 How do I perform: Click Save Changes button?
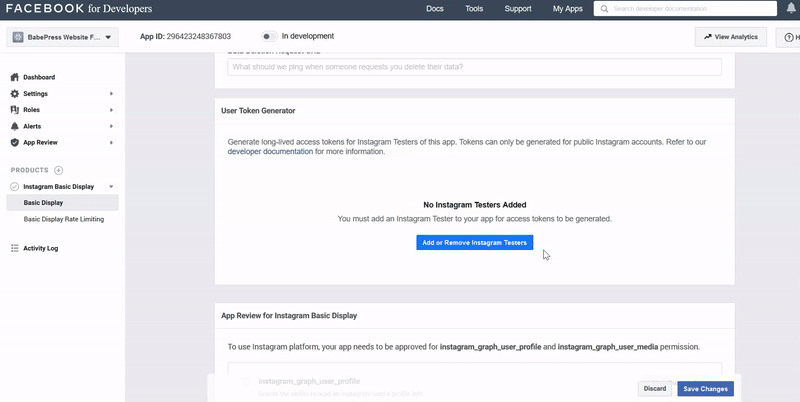[x=705, y=388]
